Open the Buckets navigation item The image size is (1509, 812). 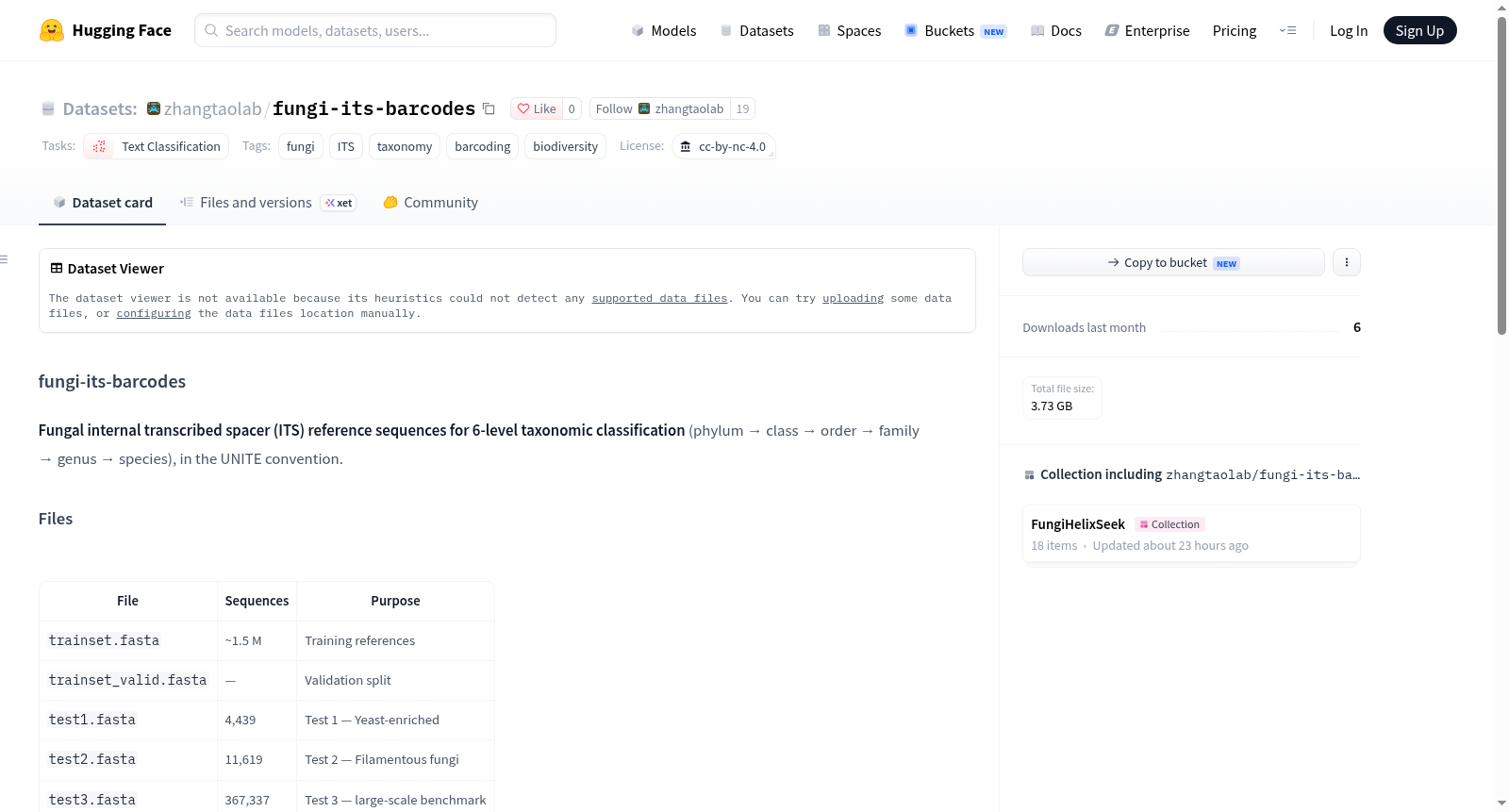click(x=955, y=30)
